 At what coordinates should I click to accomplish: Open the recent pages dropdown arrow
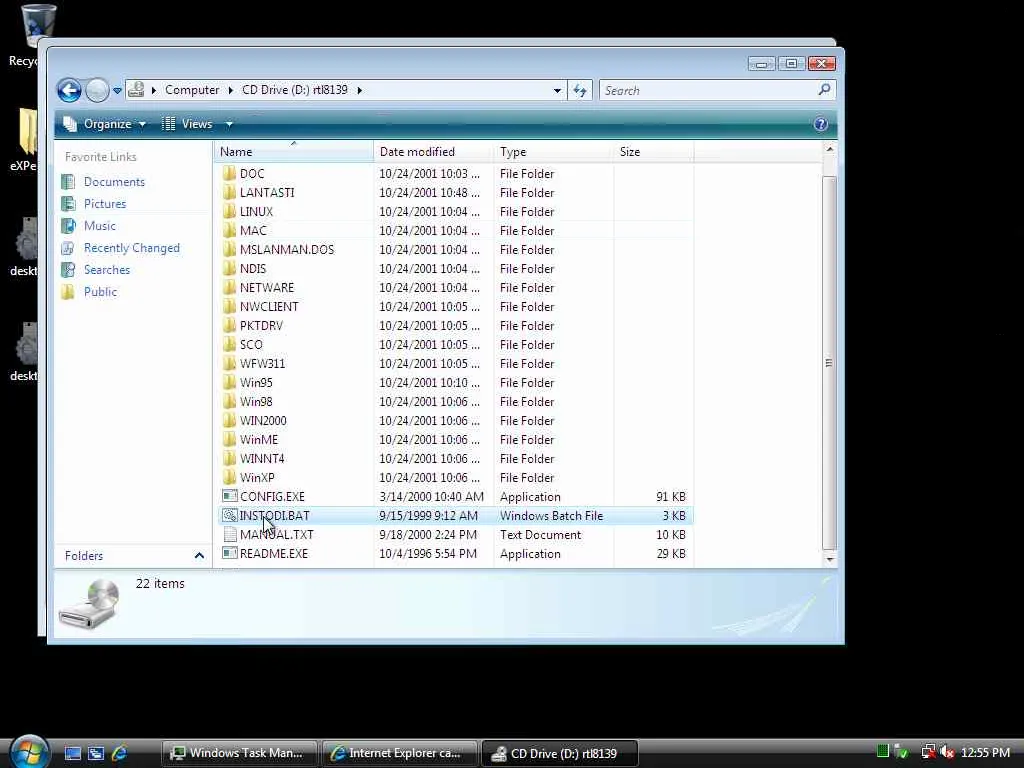coord(118,91)
